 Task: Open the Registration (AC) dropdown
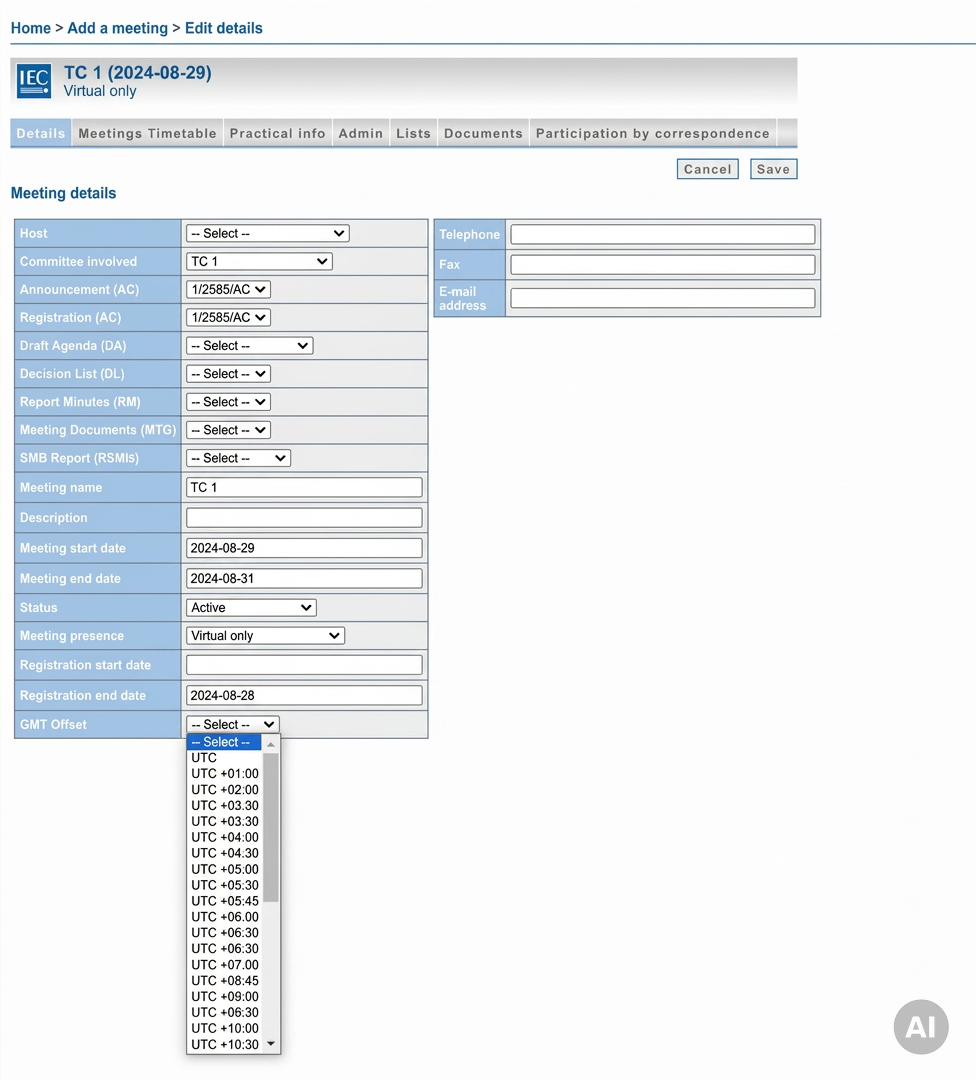tap(228, 318)
